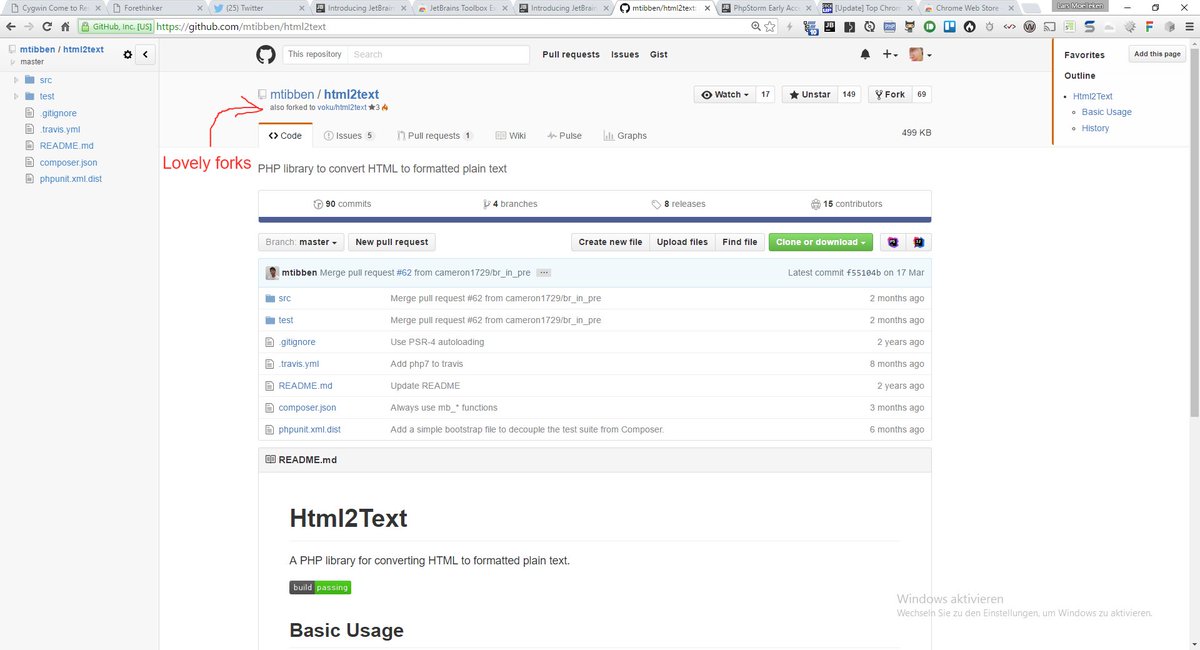Click the IntelliJ JetBrains toolbox icon

919,242
